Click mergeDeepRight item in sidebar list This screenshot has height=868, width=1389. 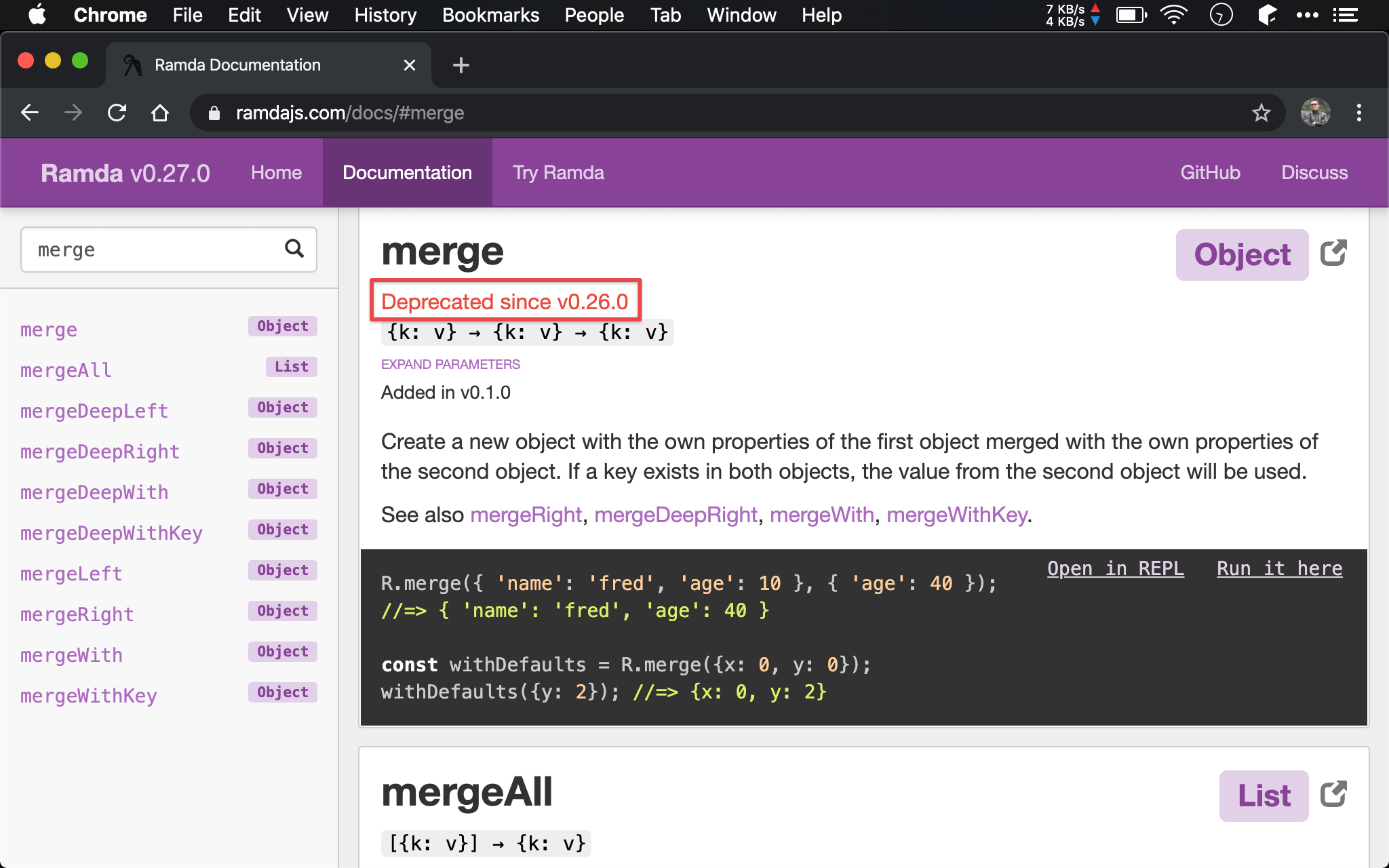click(x=99, y=451)
